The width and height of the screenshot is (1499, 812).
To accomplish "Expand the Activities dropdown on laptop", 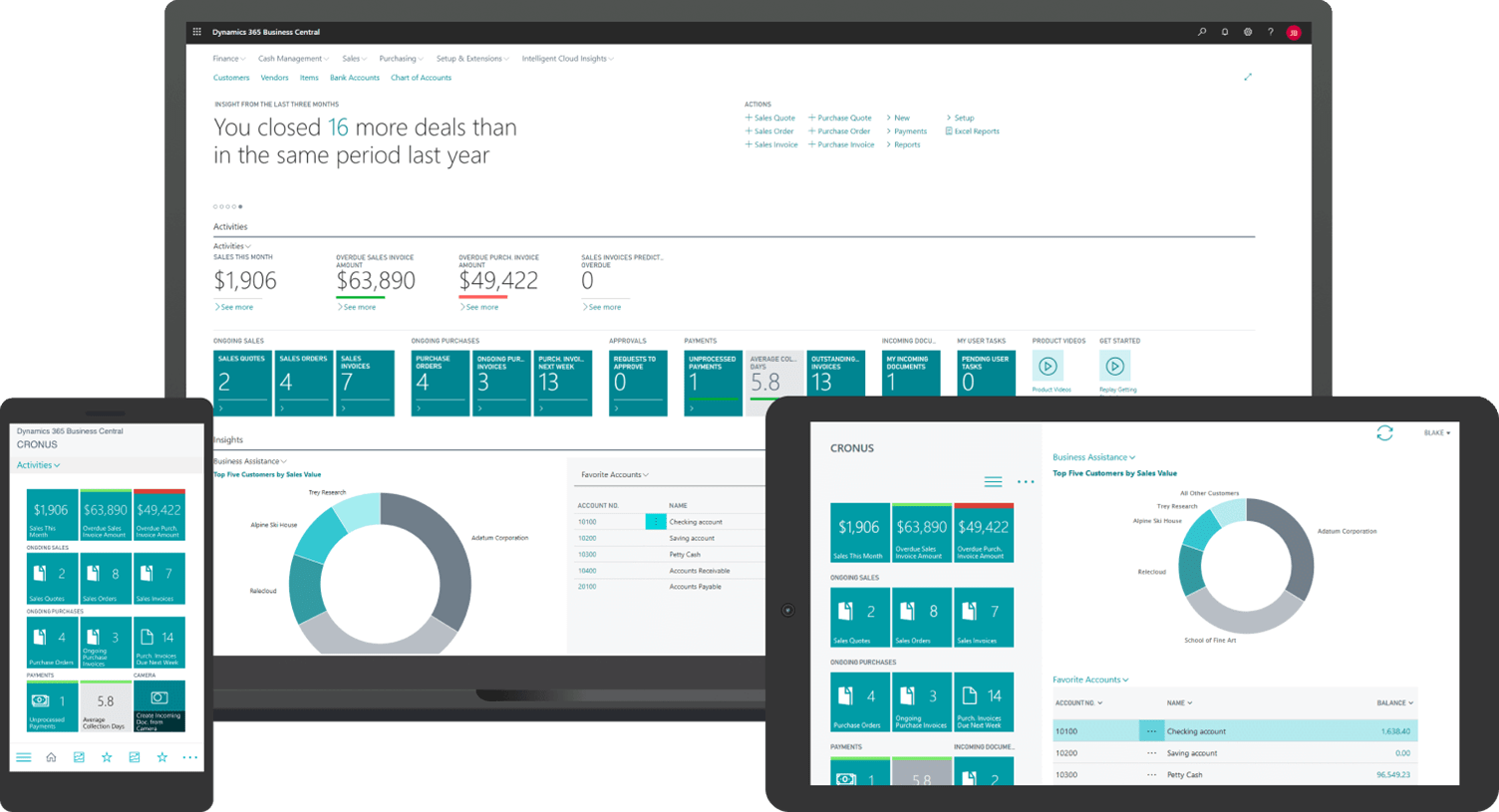I will click(x=232, y=246).
